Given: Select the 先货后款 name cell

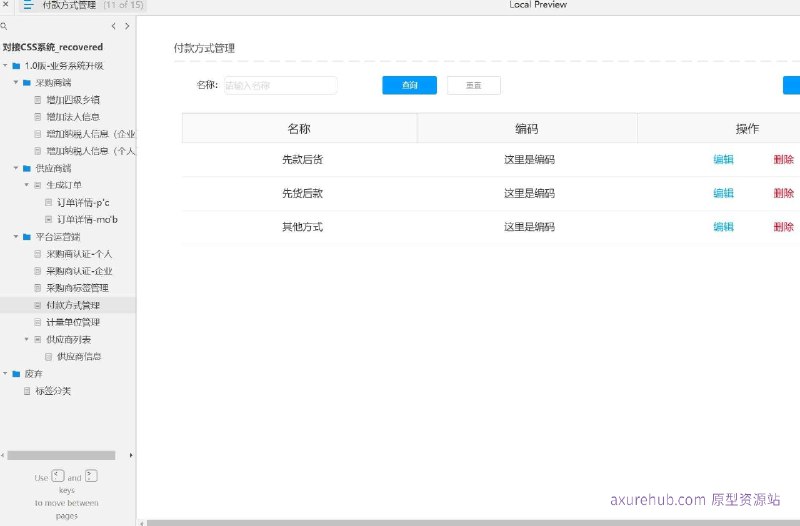Looking at the screenshot, I should coord(303,193).
